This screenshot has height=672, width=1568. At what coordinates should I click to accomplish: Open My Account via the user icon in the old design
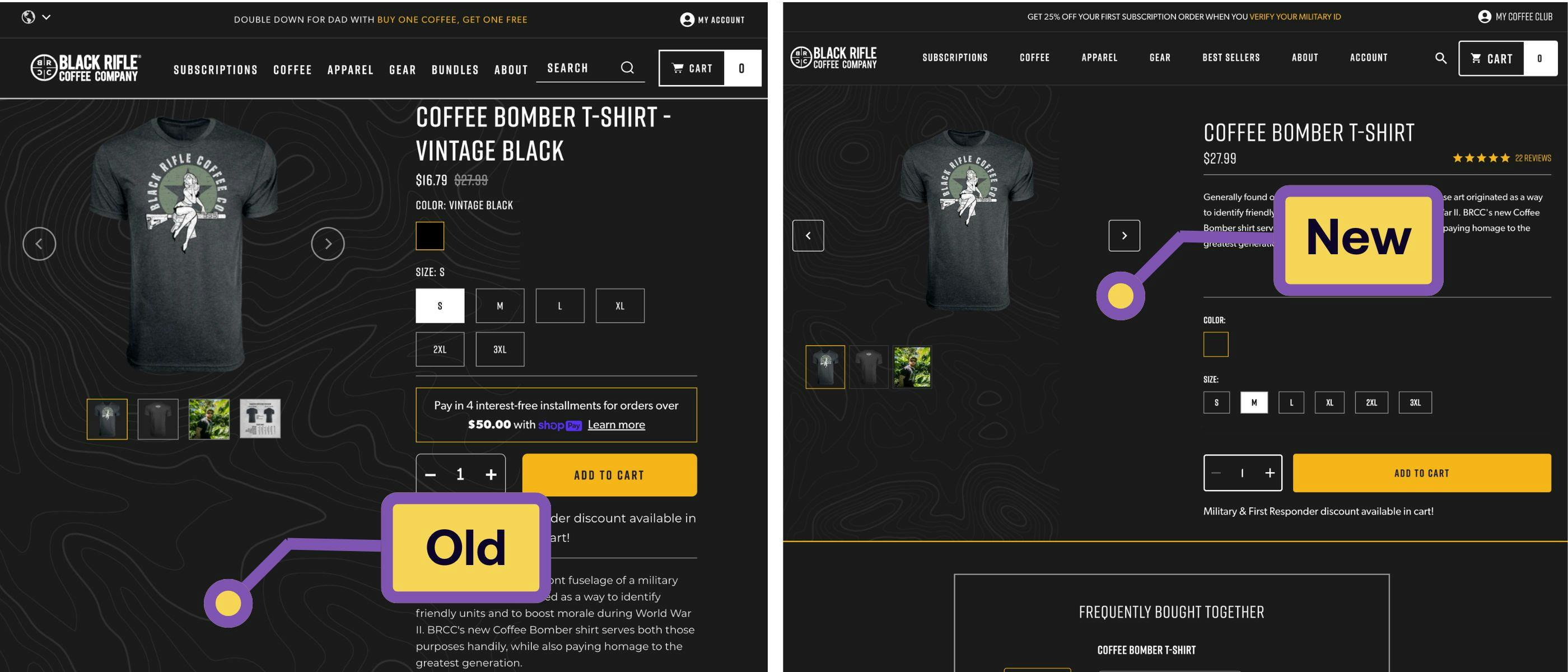tap(687, 20)
